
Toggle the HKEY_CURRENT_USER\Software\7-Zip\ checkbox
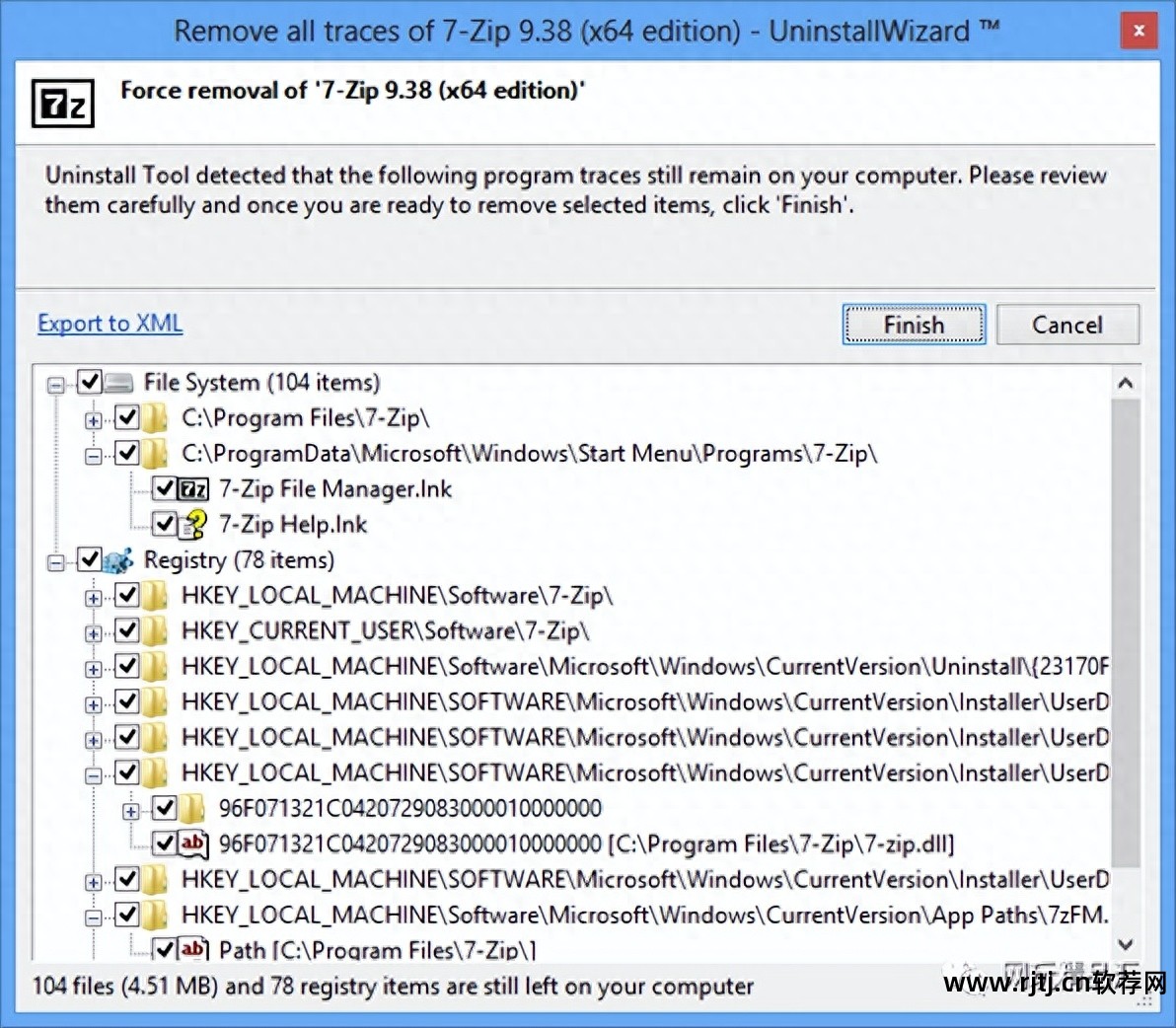pos(127,630)
